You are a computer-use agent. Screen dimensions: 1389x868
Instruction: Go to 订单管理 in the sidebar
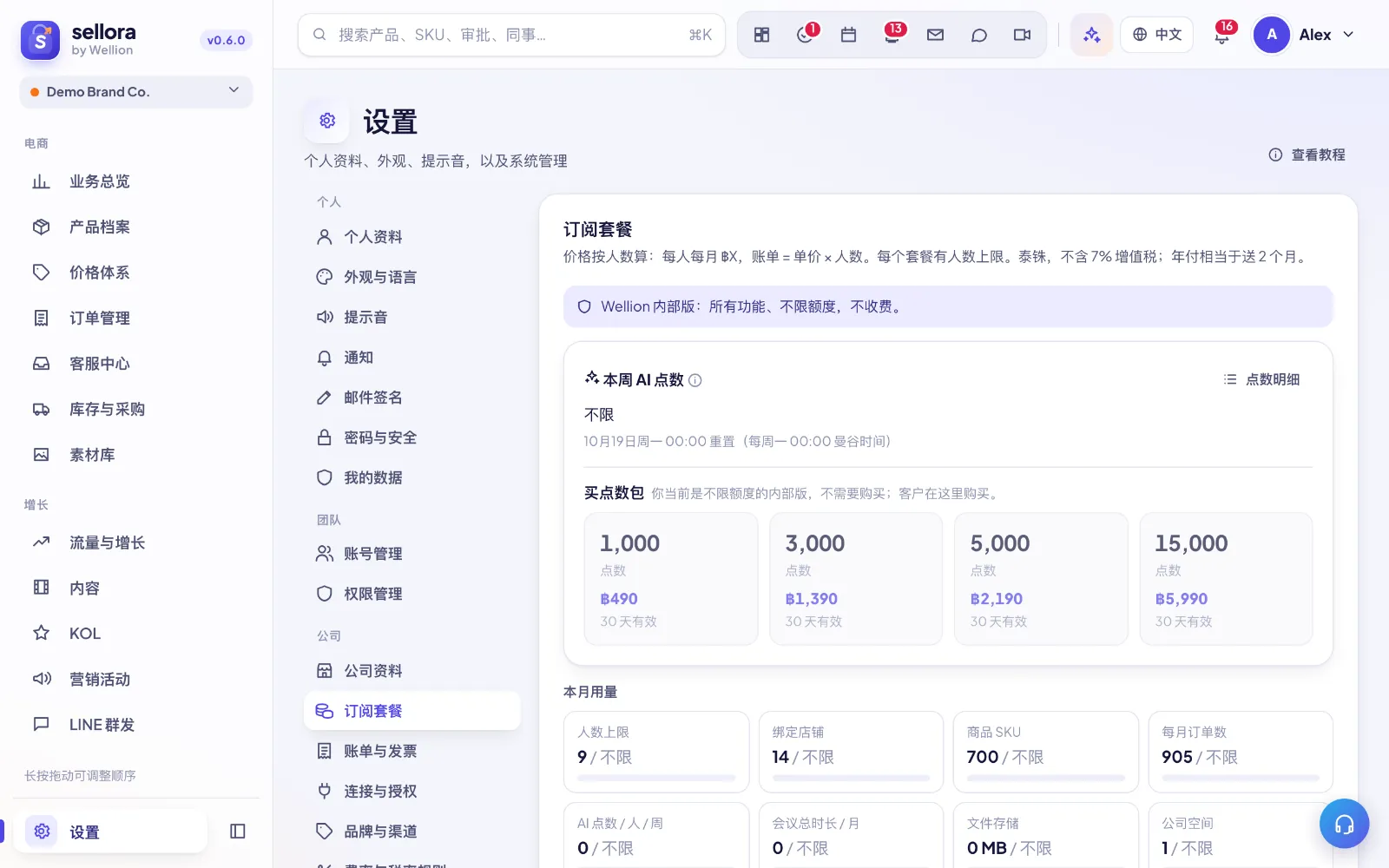[136, 318]
